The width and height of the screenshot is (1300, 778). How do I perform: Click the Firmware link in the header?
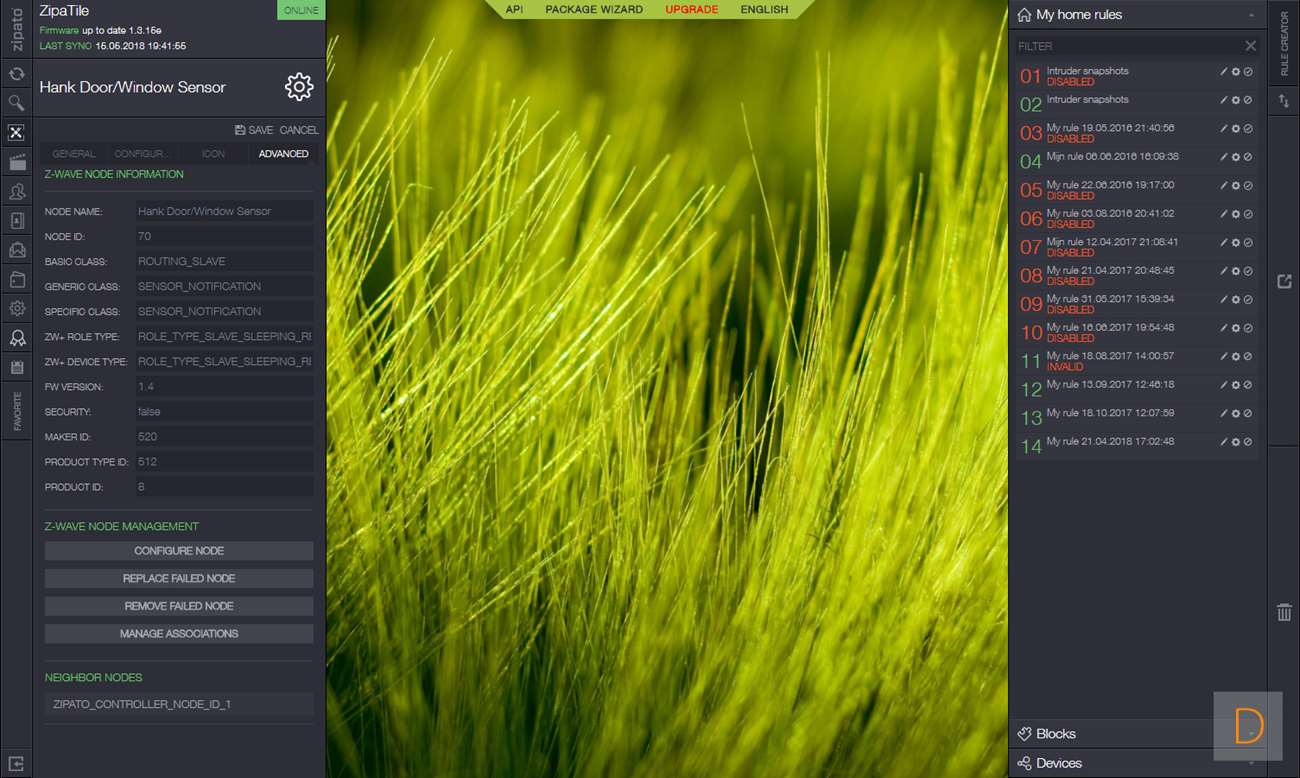coord(59,31)
